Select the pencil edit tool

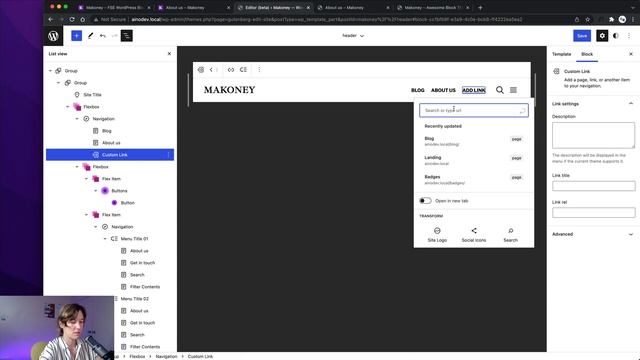pyautogui.click(x=90, y=36)
